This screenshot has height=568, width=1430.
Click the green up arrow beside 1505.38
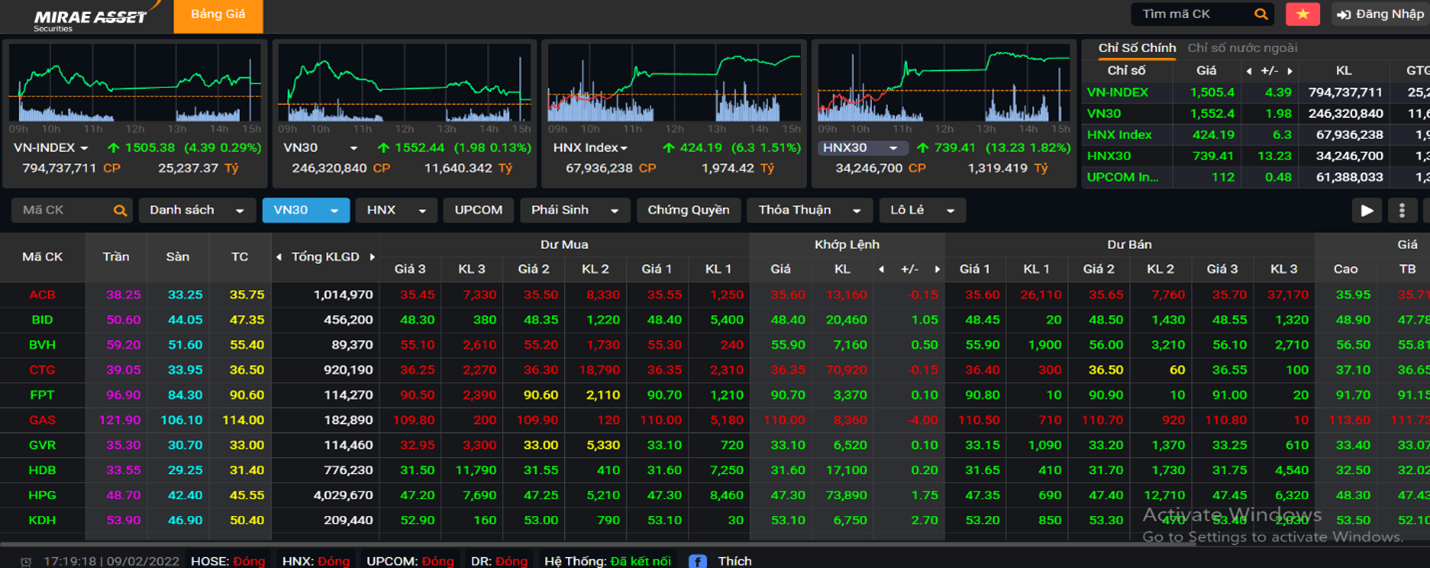[113, 148]
